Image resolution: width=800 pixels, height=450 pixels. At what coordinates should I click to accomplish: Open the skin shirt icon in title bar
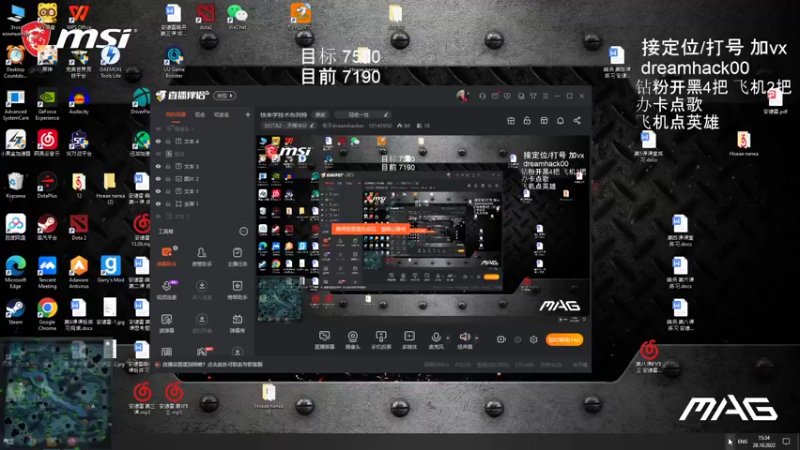pyautogui.click(x=533, y=96)
